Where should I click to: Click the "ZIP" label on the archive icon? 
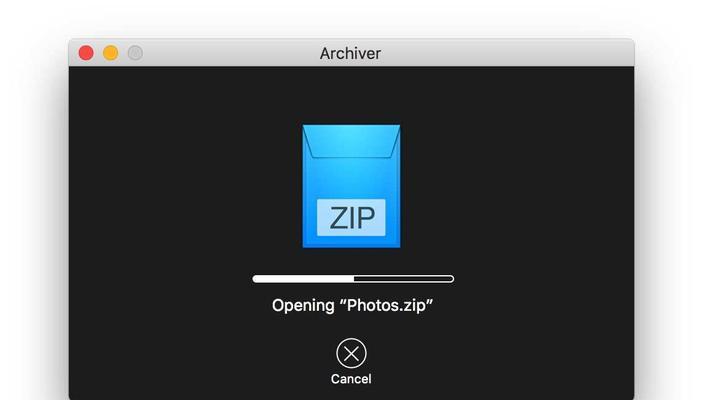(352, 218)
